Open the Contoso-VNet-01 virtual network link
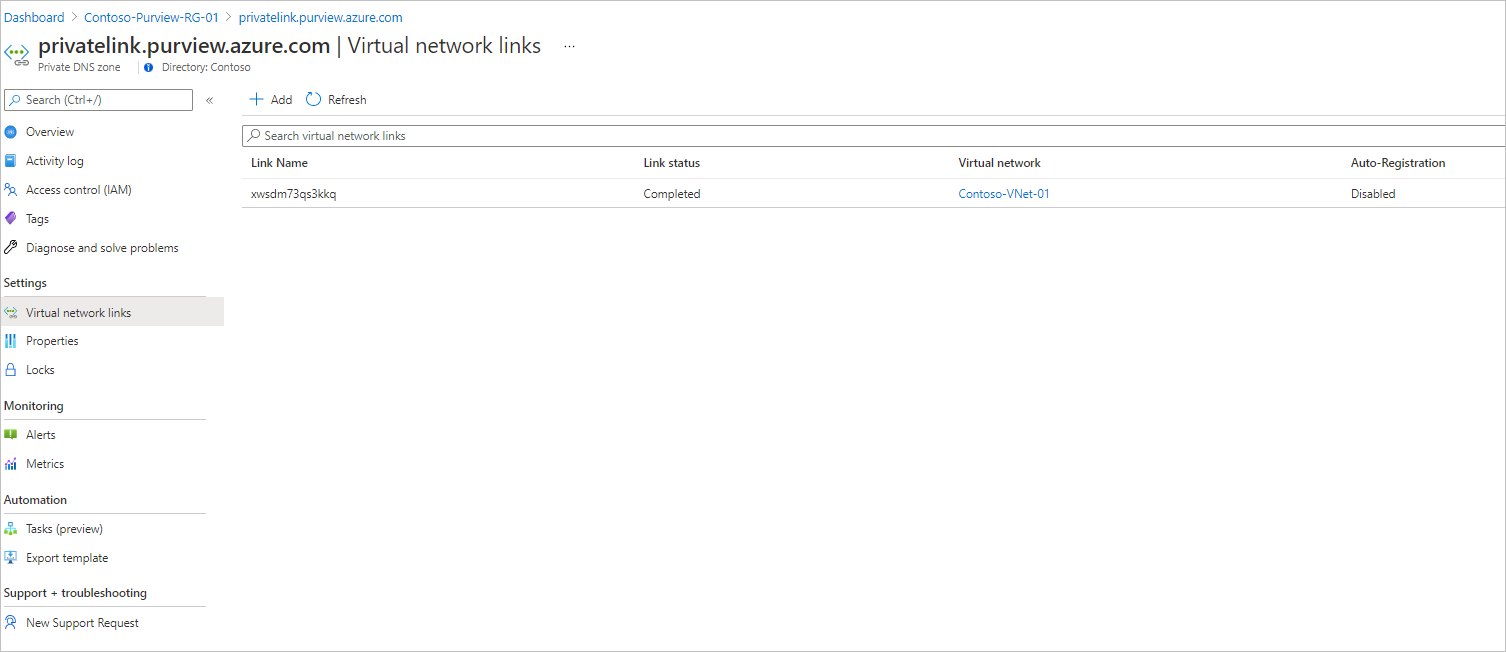 tap(1004, 194)
